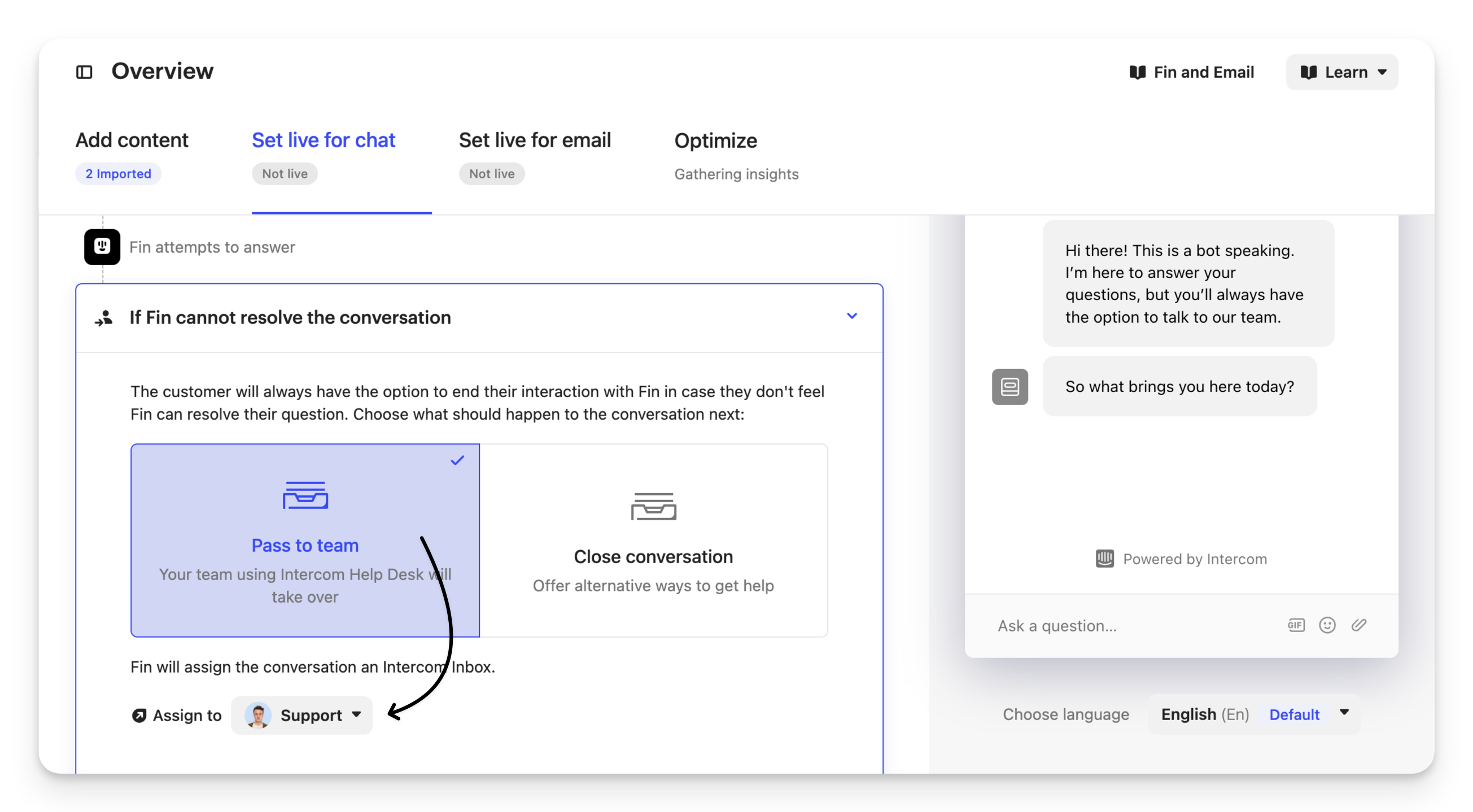
Task: Click the Not live badge under email
Action: click(492, 174)
